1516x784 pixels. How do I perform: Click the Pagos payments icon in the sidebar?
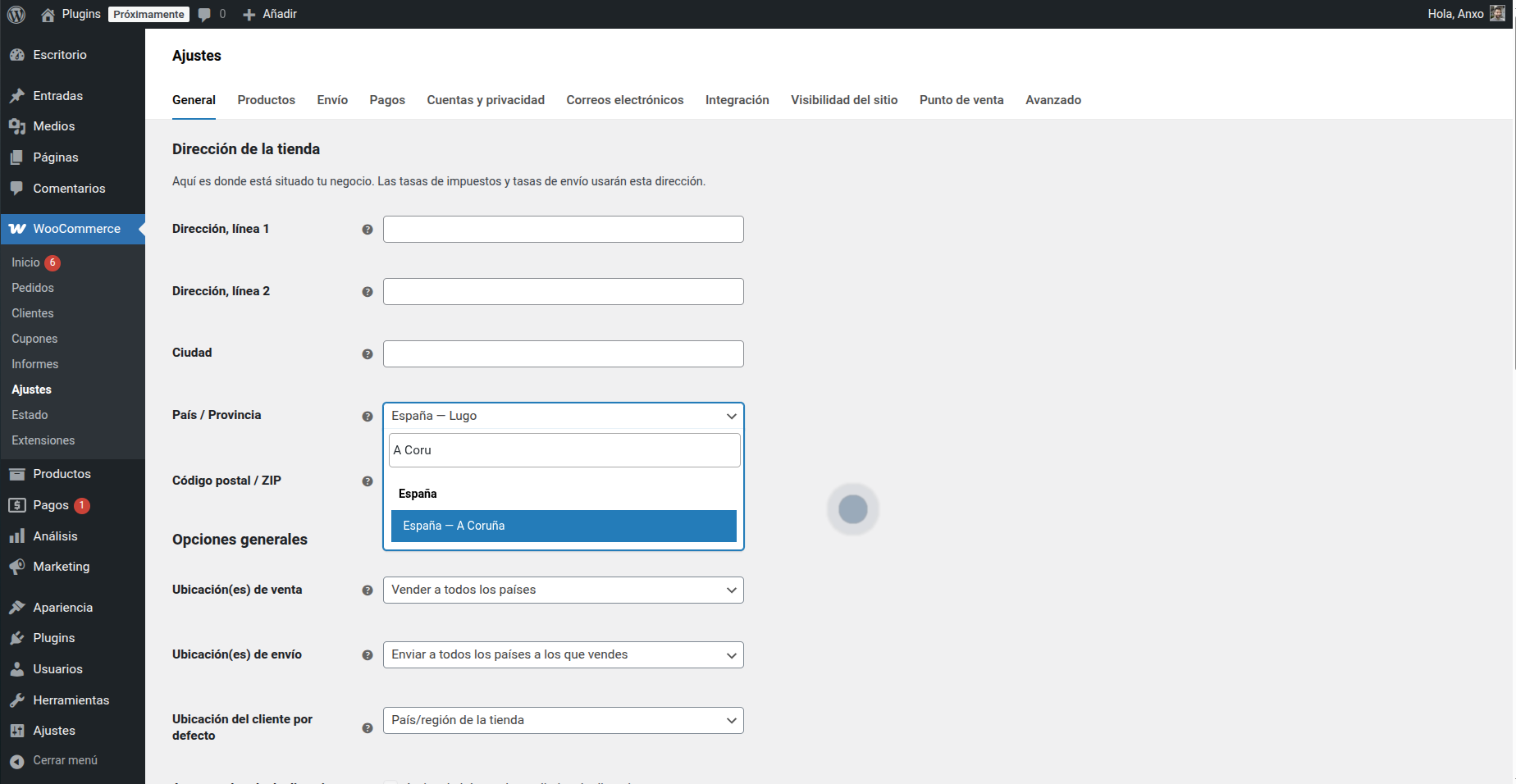[x=18, y=505]
